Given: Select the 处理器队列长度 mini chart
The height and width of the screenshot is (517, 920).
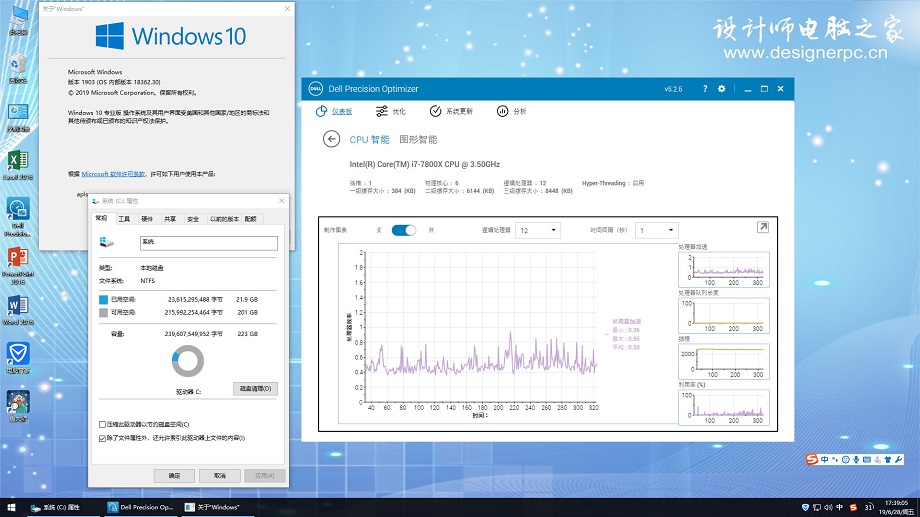Looking at the screenshot, I should point(724,315).
